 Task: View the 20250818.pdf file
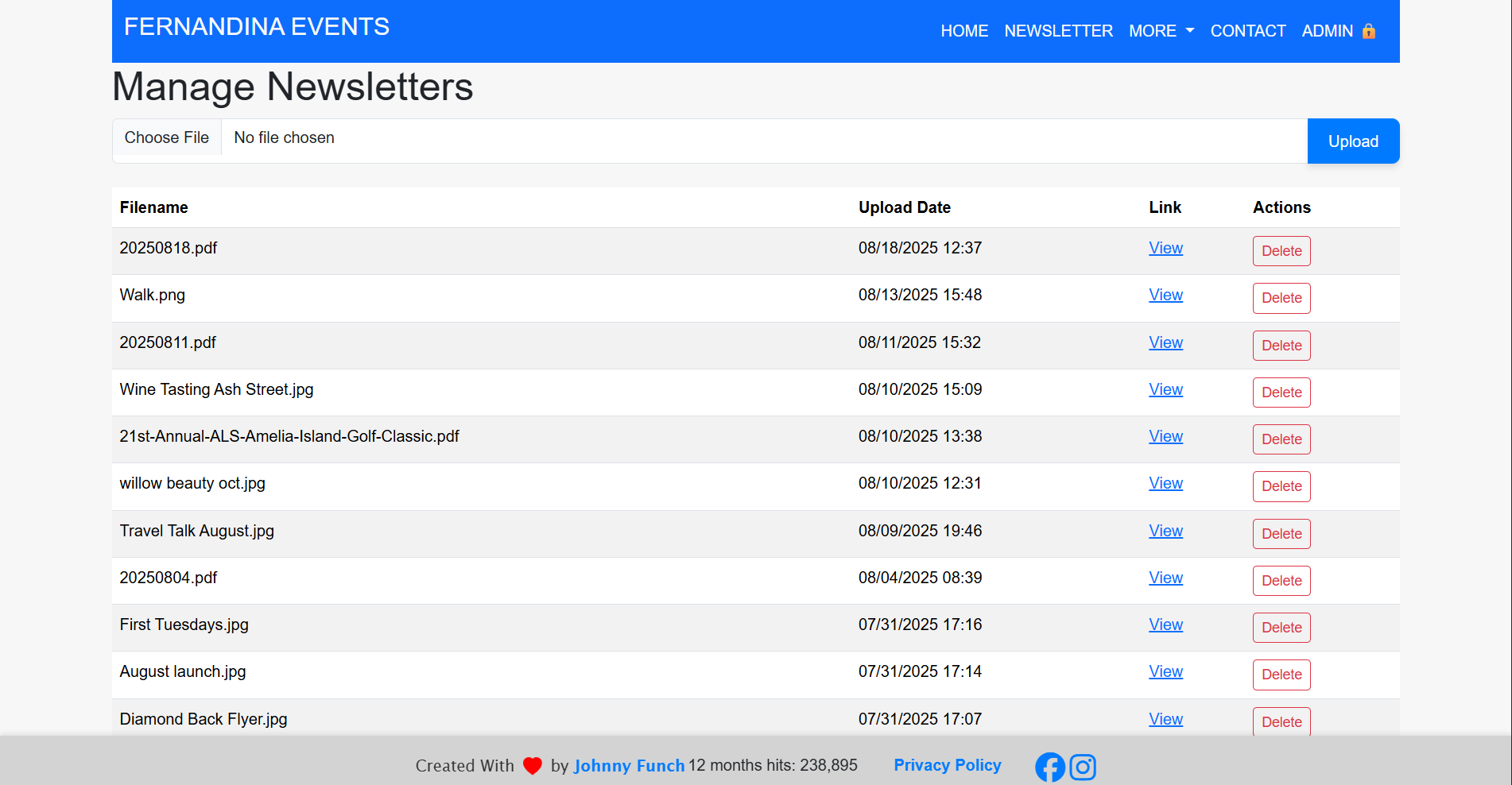pyautogui.click(x=1165, y=248)
